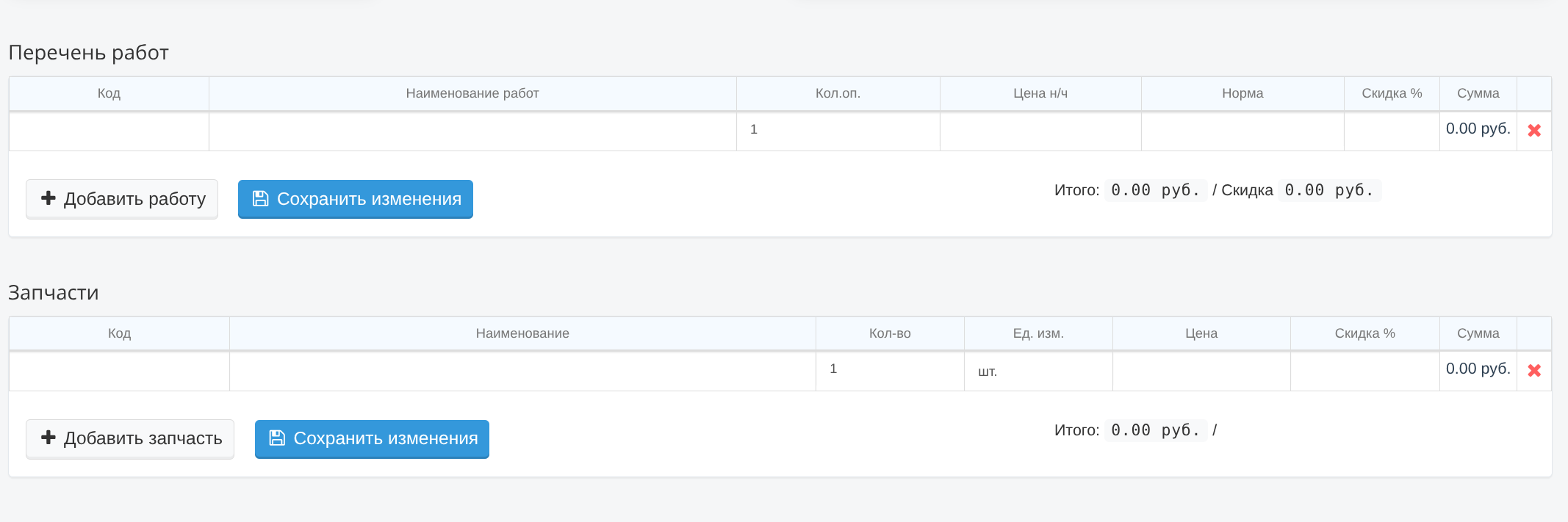Select the Наименование cell in Запчасти row
1568x522 pixels.
[522, 371]
